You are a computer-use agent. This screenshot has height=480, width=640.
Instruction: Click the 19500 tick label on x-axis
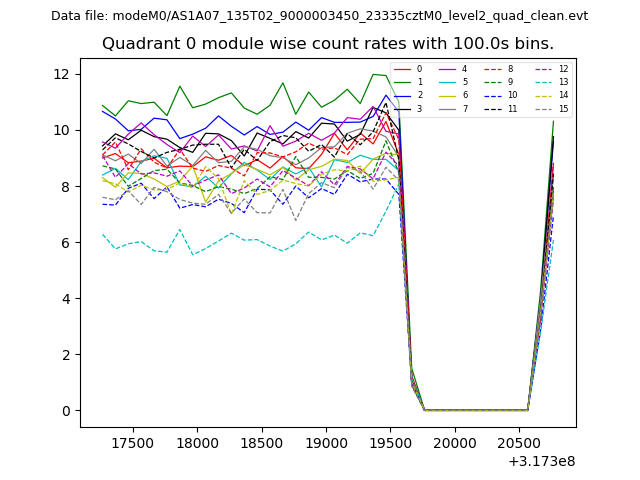click(390, 443)
